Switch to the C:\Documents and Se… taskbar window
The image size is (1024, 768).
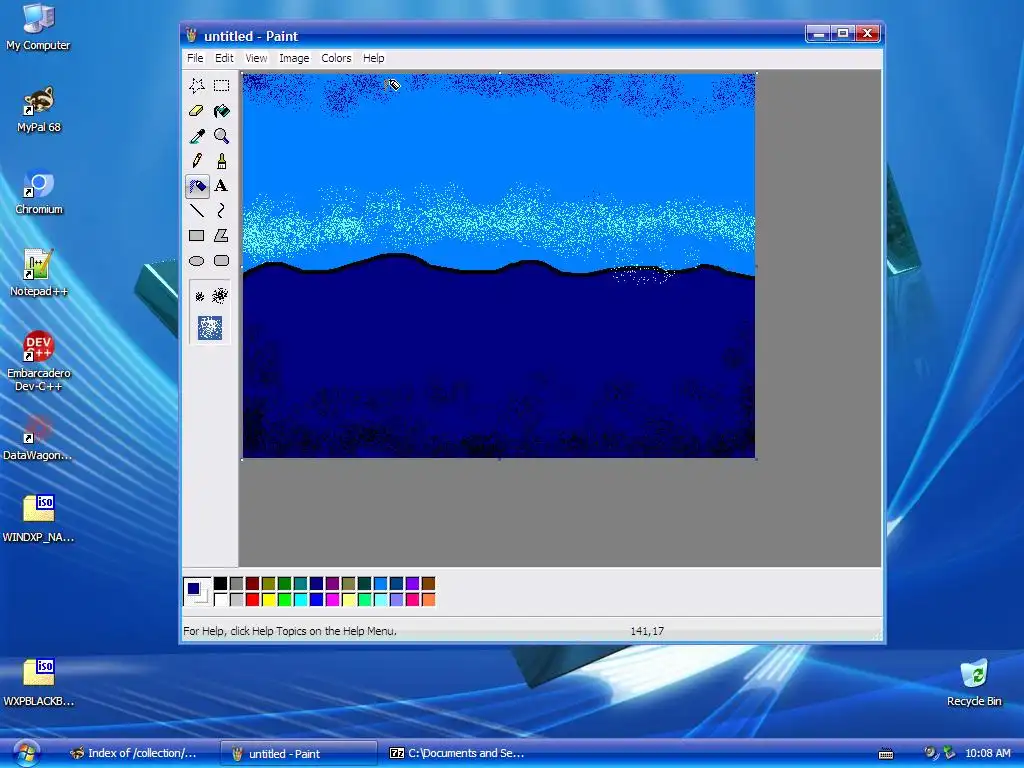tap(458, 753)
